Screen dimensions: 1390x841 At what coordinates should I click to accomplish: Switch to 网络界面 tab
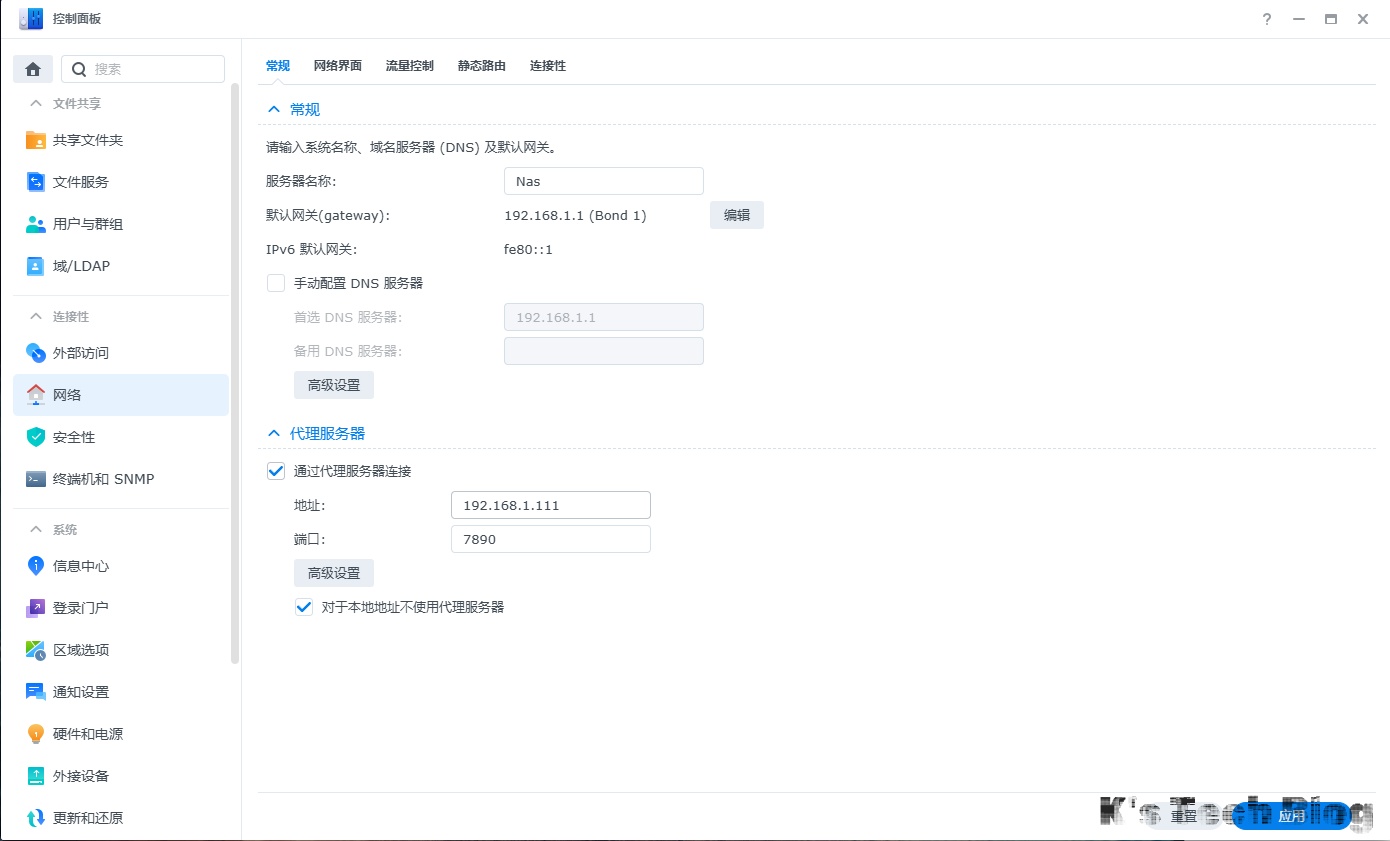[337, 66]
